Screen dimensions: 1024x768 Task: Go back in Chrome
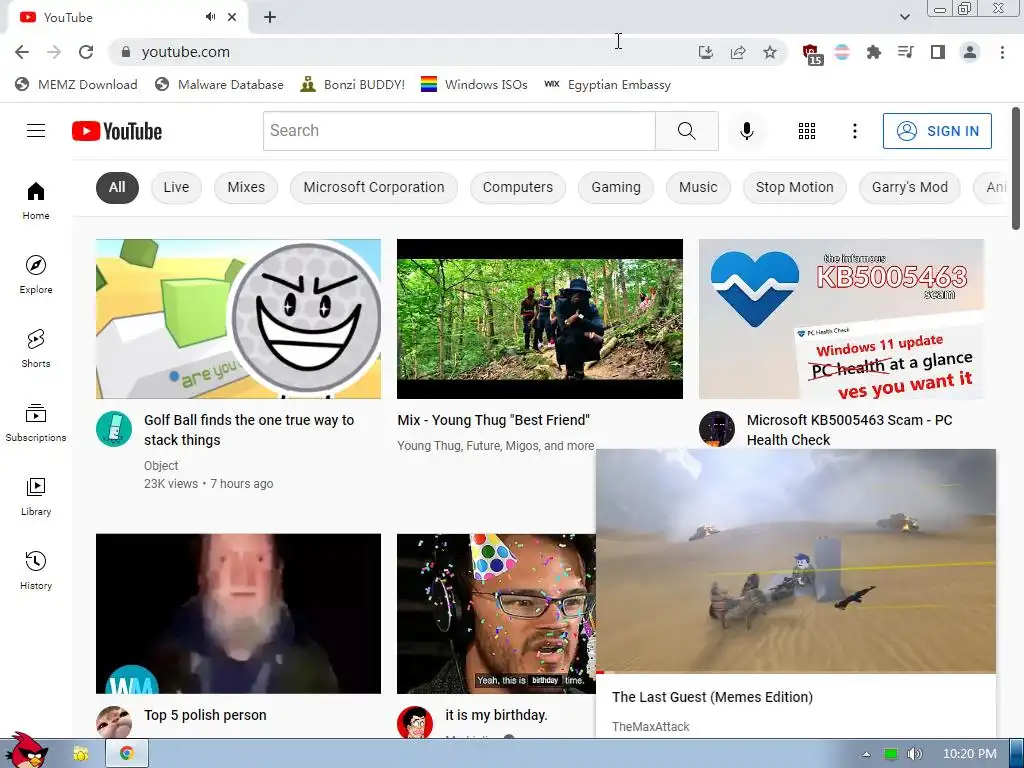point(22,52)
